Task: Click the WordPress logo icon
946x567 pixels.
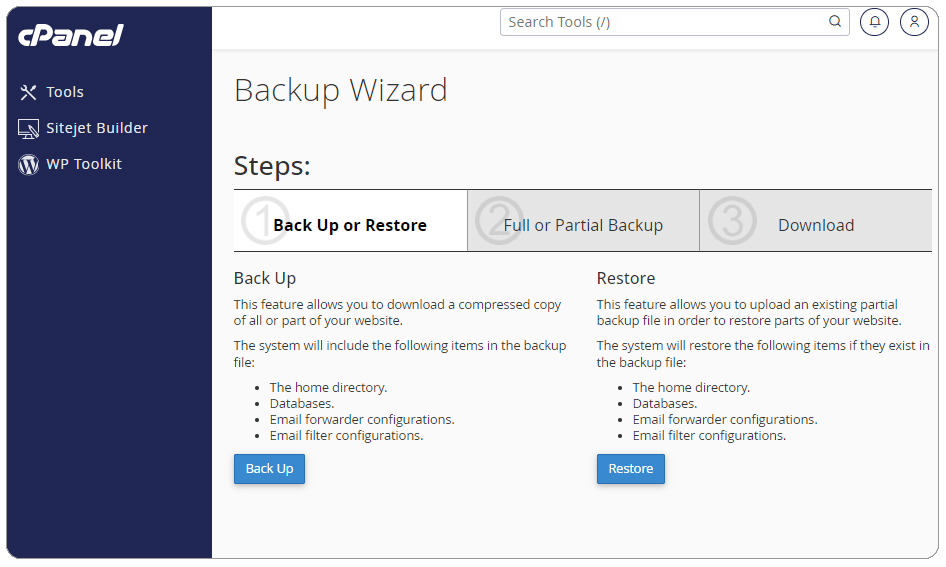Action: click(28, 165)
